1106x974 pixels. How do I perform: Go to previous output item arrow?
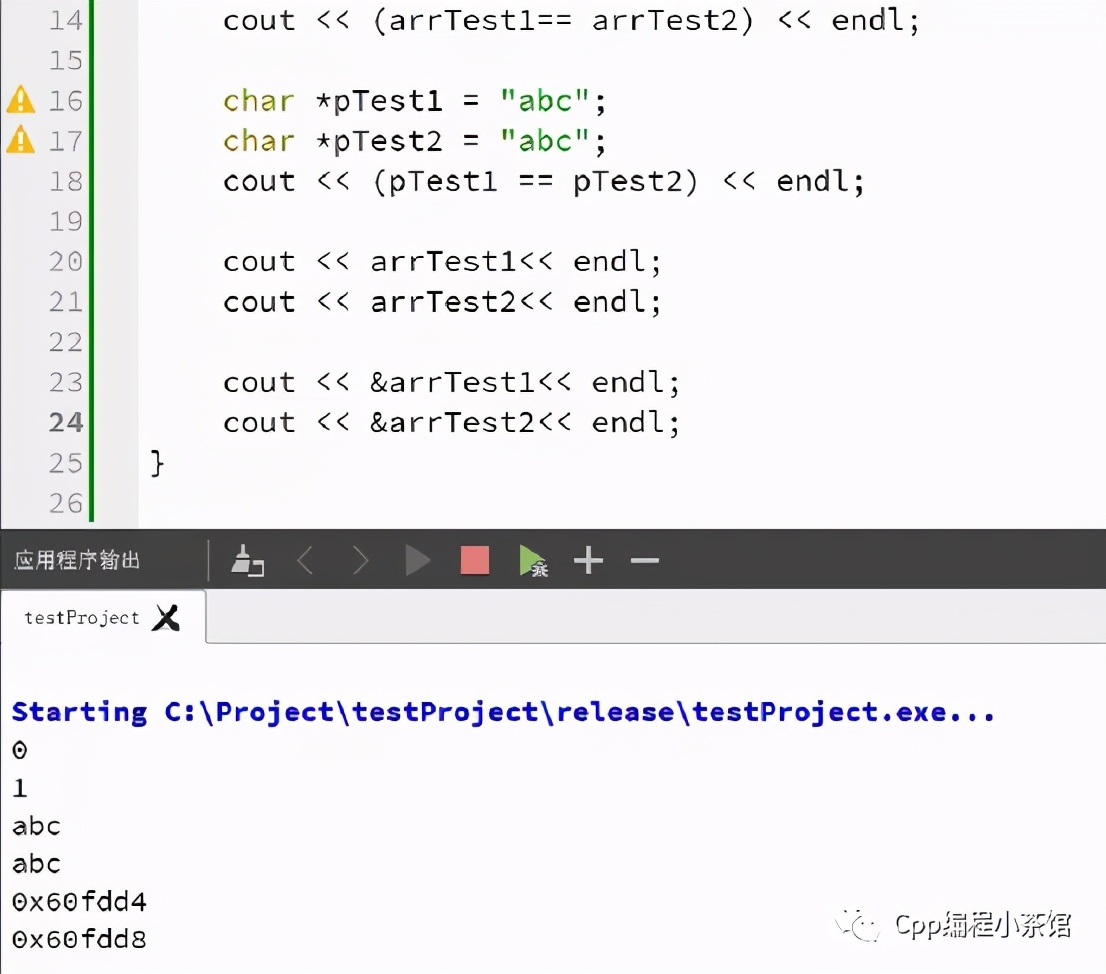[305, 561]
